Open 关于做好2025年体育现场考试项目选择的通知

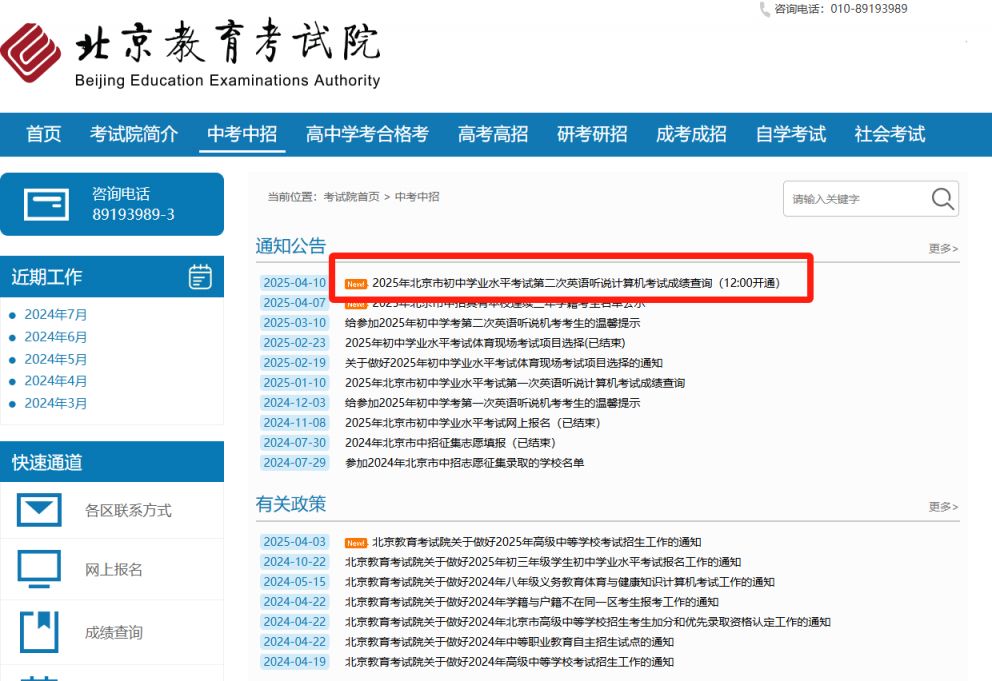pyautogui.click(x=504, y=363)
